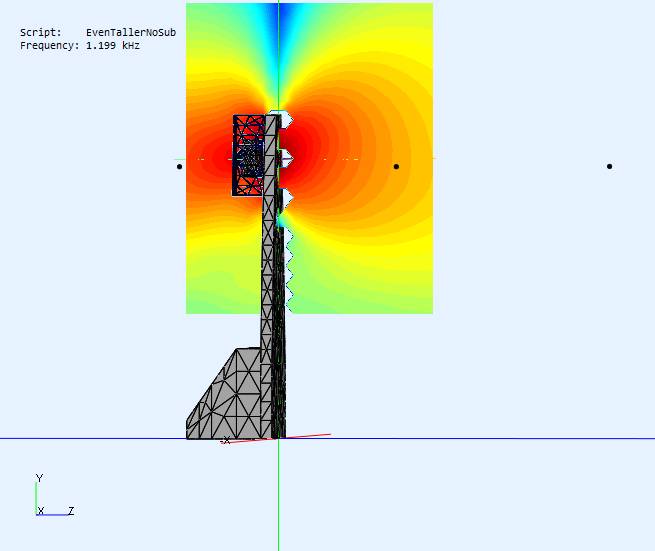
Task: Click the zigzag lower driver array
Action: pyautogui.click(x=289, y=269)
